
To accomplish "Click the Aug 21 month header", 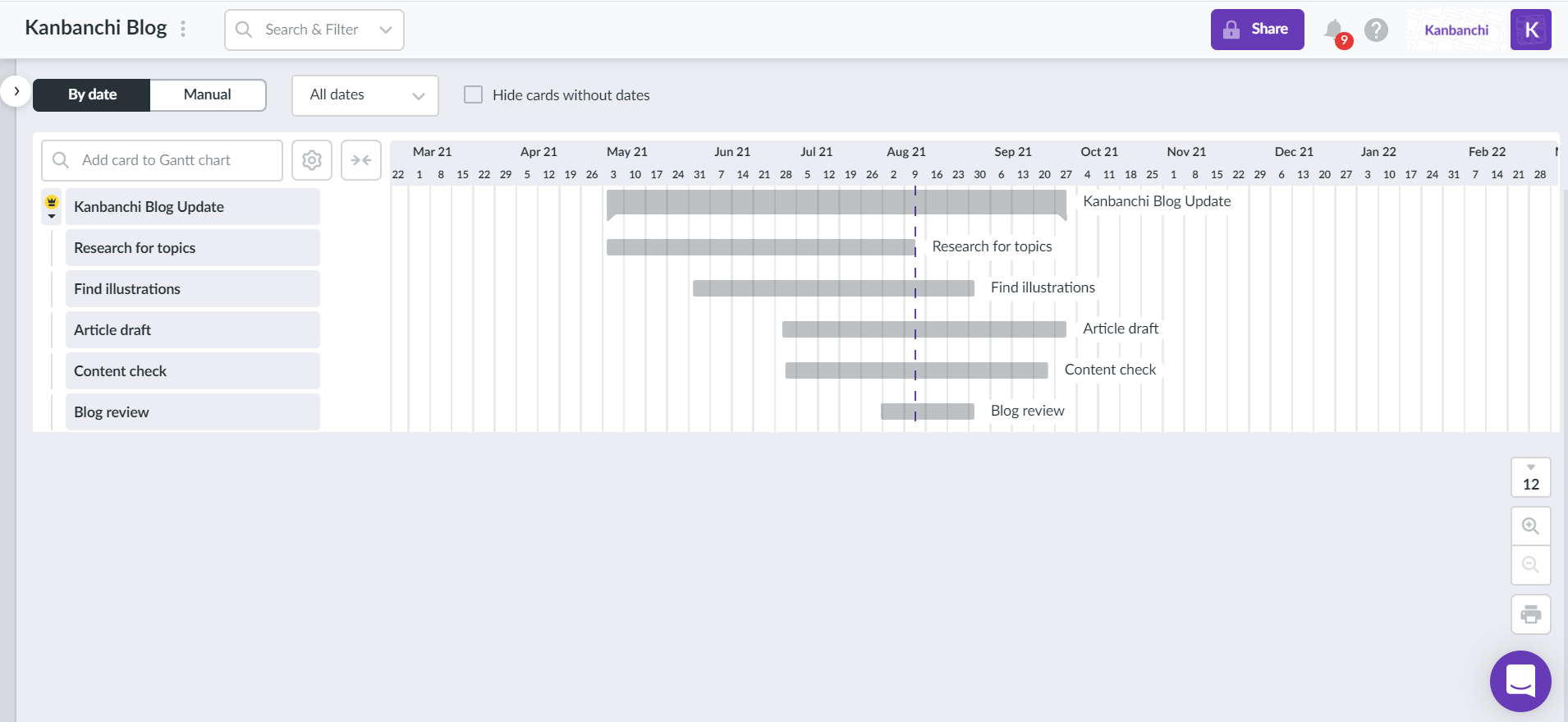I will point(906,152).
